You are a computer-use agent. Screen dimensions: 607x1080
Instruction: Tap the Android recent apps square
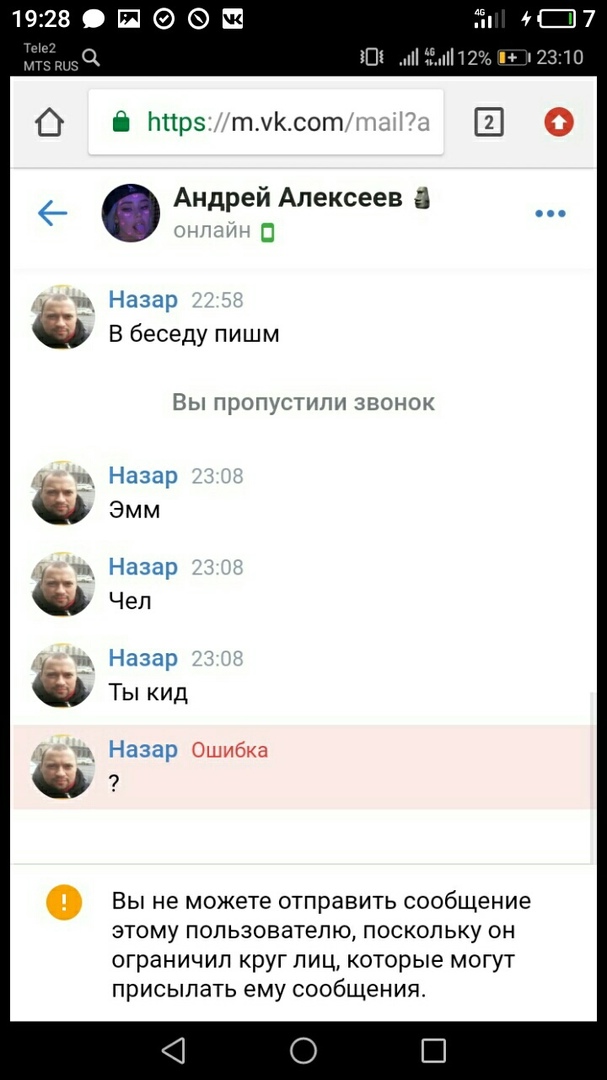coord(433,1050)
